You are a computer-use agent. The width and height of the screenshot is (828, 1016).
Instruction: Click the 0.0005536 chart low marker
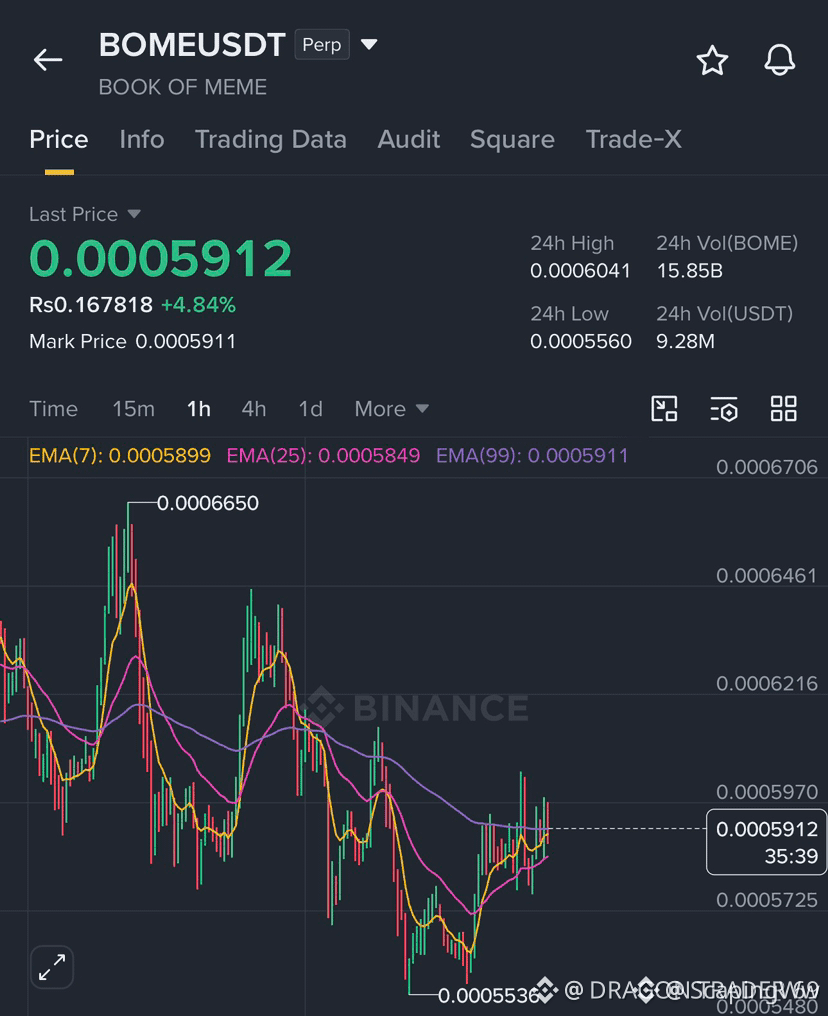[x=489, y=995]
